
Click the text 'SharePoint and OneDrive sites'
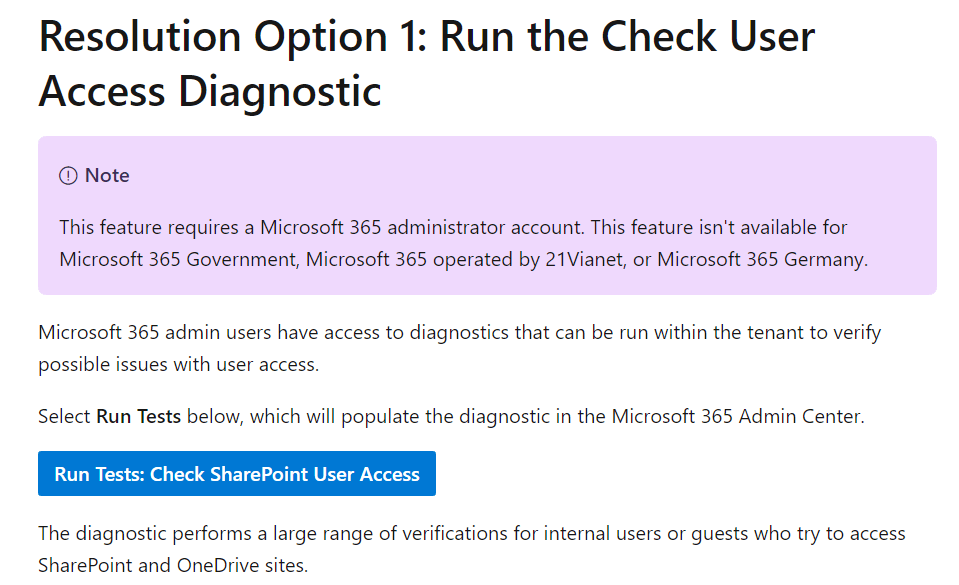(x=171, y=565)
